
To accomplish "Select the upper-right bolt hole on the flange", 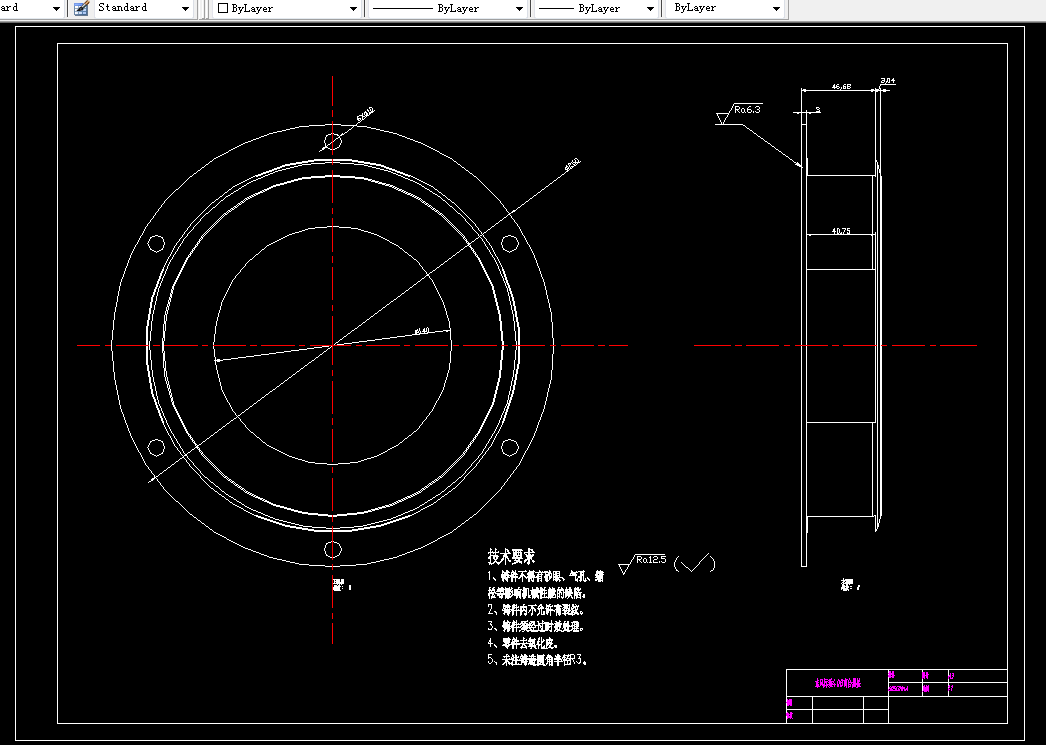I will click(x=510, y=243).
